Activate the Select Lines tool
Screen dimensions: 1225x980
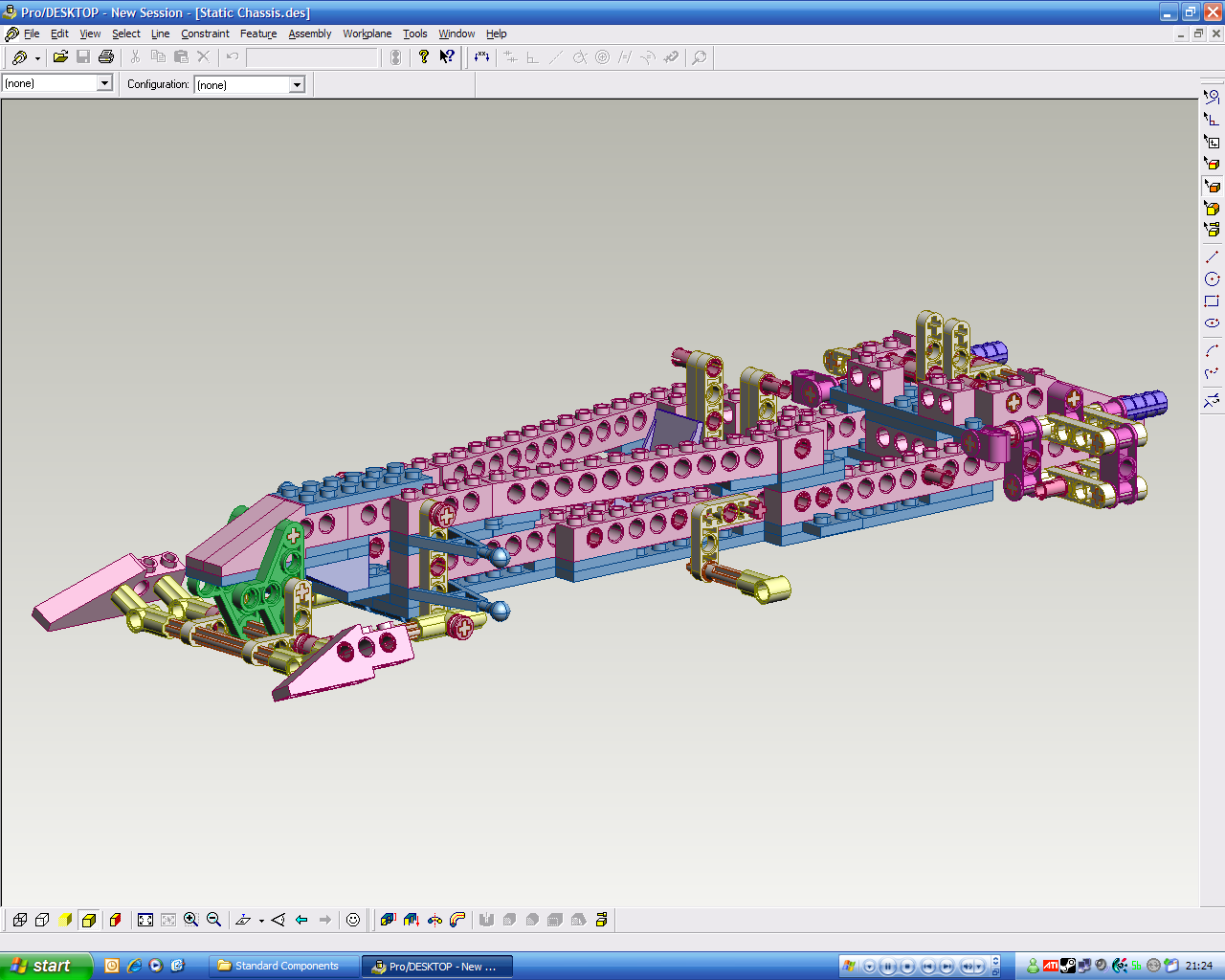coord(1212,97)
